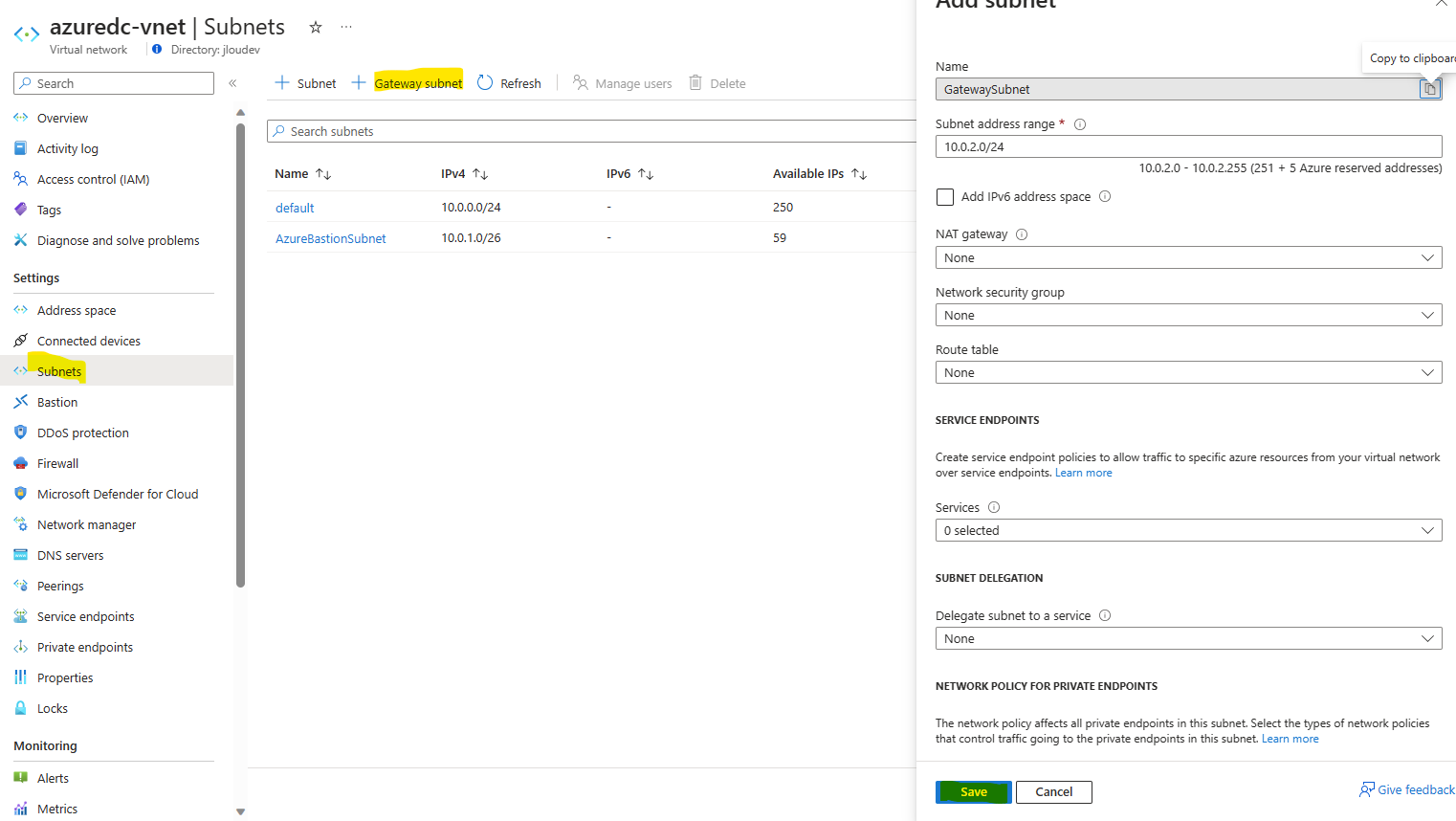Click Learn more under Network Policy
Image resolution: width=1456 pixels, height=821 pixels.
point(1290,739)
